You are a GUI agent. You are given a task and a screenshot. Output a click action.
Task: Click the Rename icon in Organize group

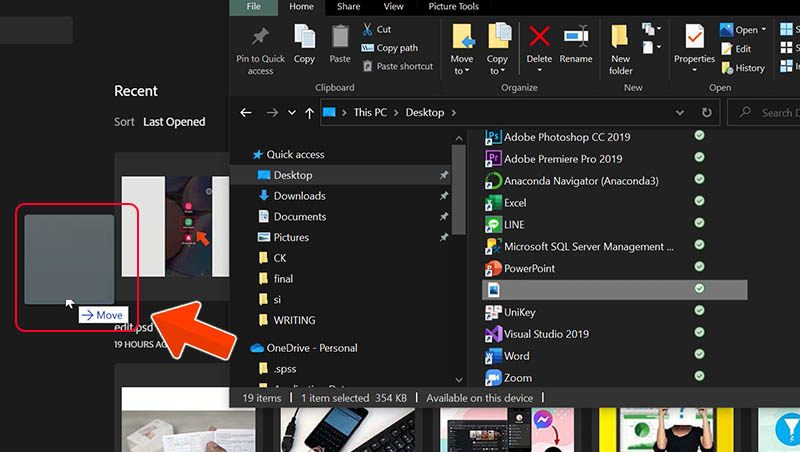(575, 38)
